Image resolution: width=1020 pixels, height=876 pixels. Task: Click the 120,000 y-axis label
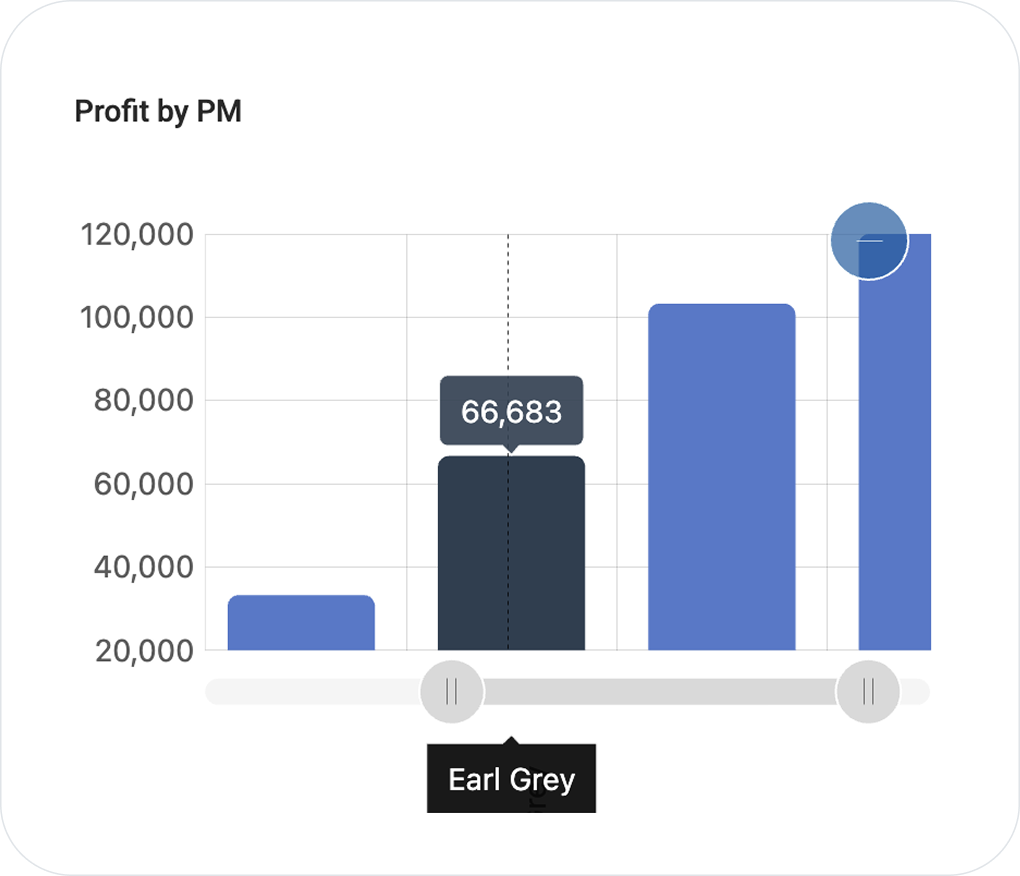click(x=136, y=235)
